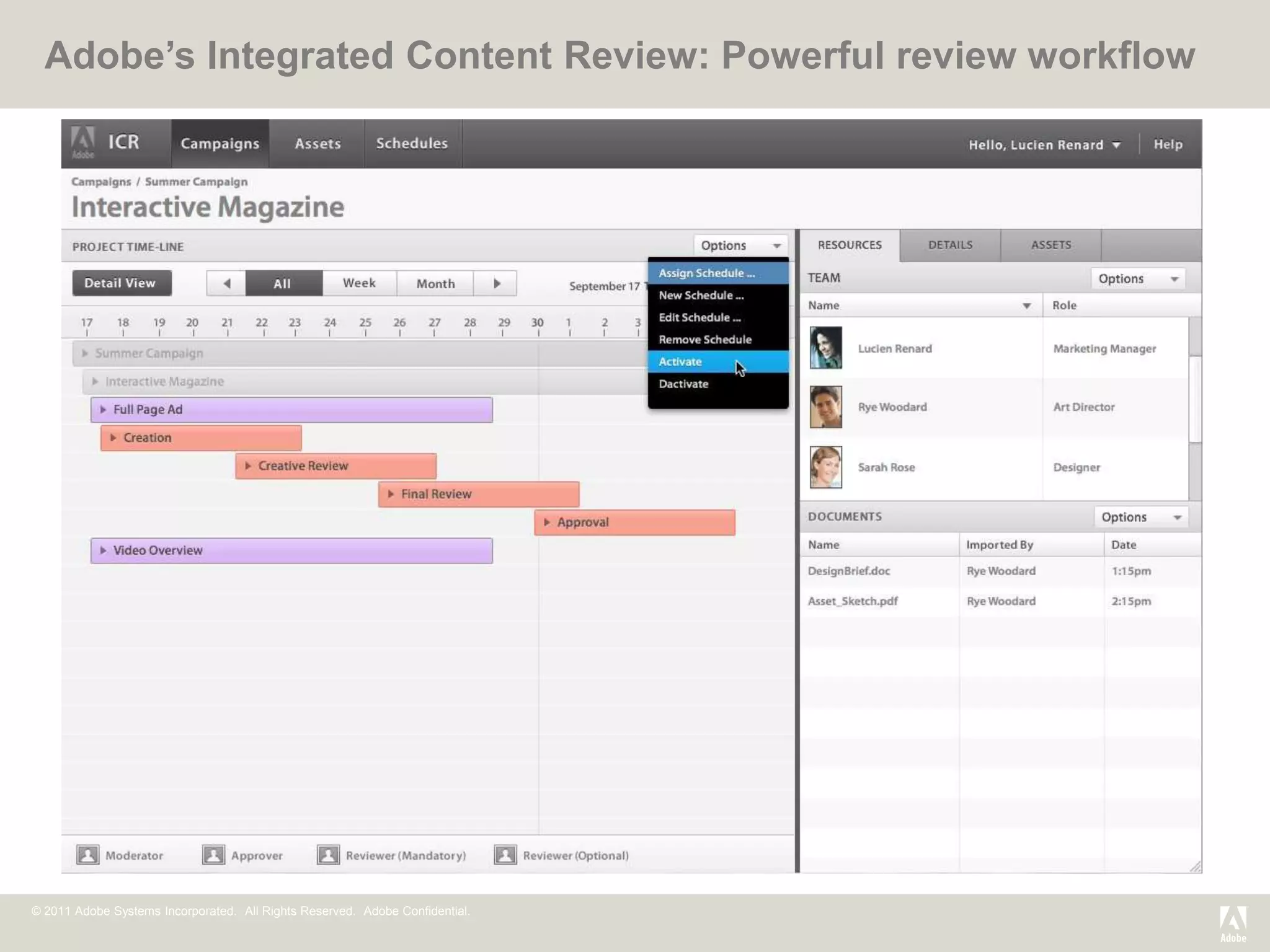Image resolution: width=1270 pixels, height=952 pixels.
Task: Click the panel resize grip corner
Action: 1195,866
